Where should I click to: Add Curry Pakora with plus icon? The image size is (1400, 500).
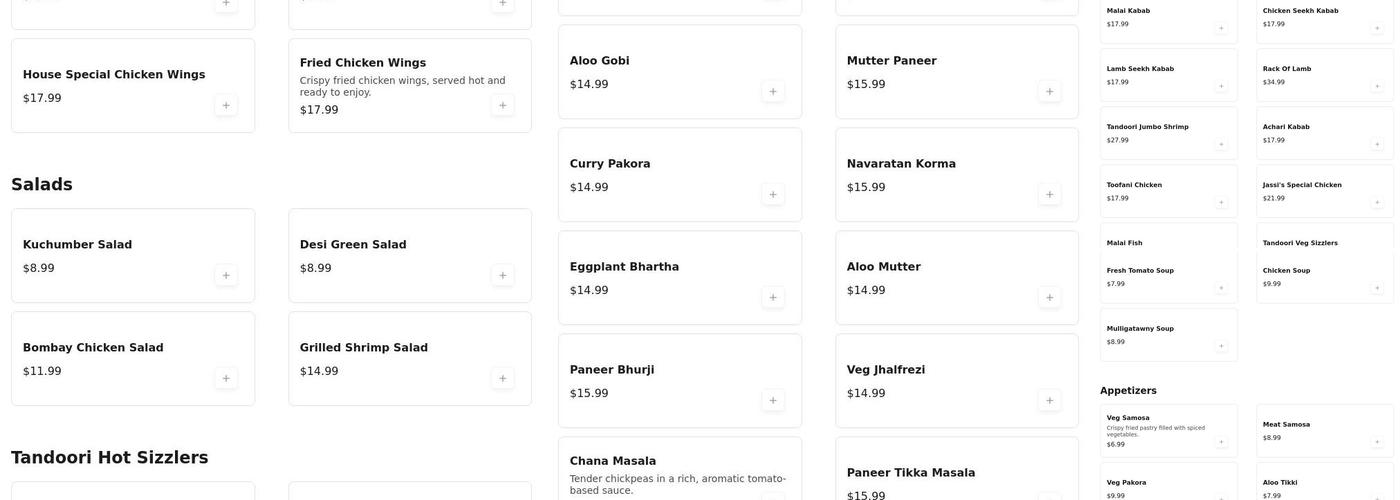pyautogui.click(x=772, y=194)
